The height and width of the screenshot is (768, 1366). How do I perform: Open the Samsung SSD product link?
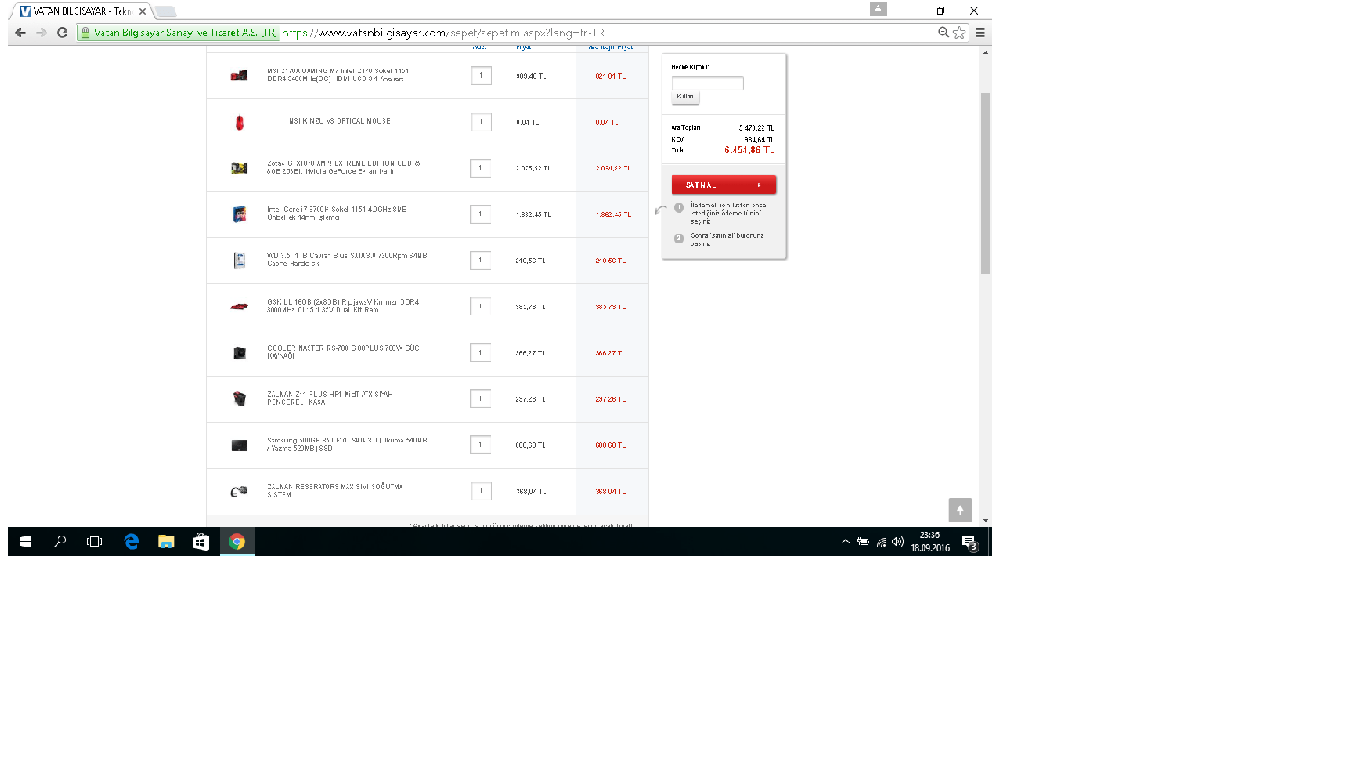[347, 445]
